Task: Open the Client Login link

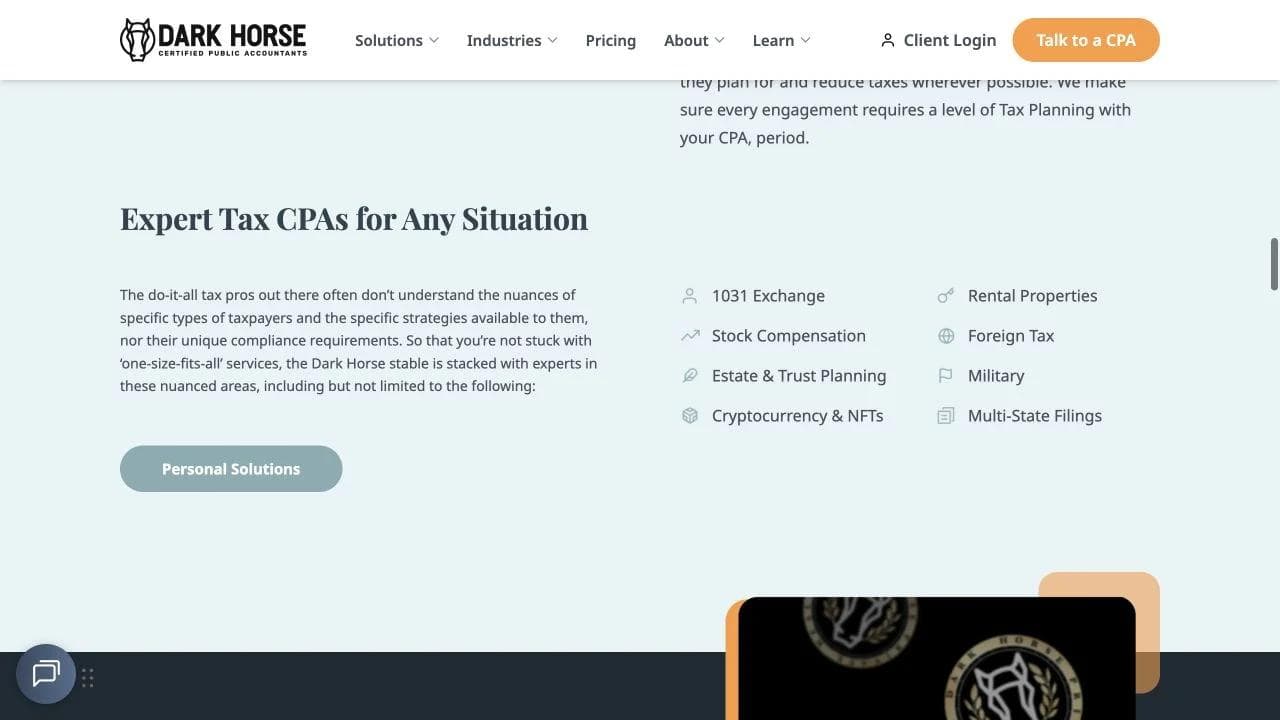Action: (938, 40)
